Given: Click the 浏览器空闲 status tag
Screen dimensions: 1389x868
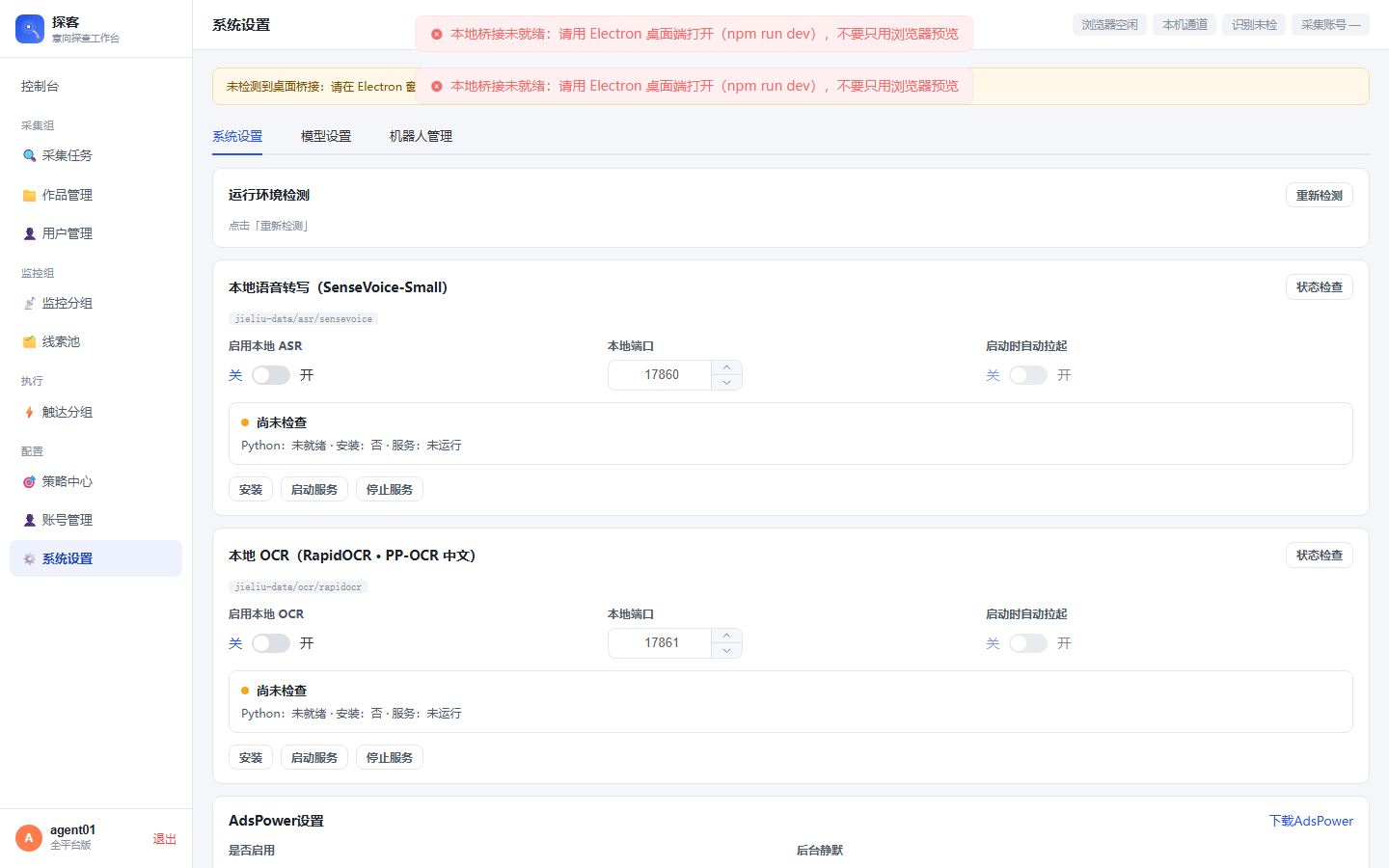Looking at the screenshot, I should tap(1109, 25).
